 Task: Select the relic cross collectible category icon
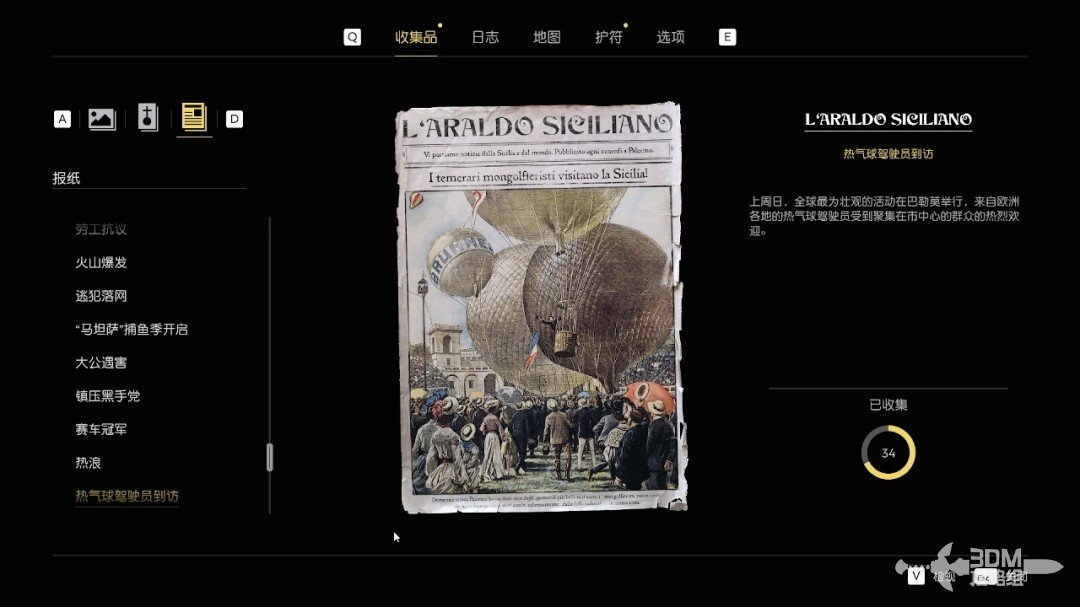[x=147, y=118]
